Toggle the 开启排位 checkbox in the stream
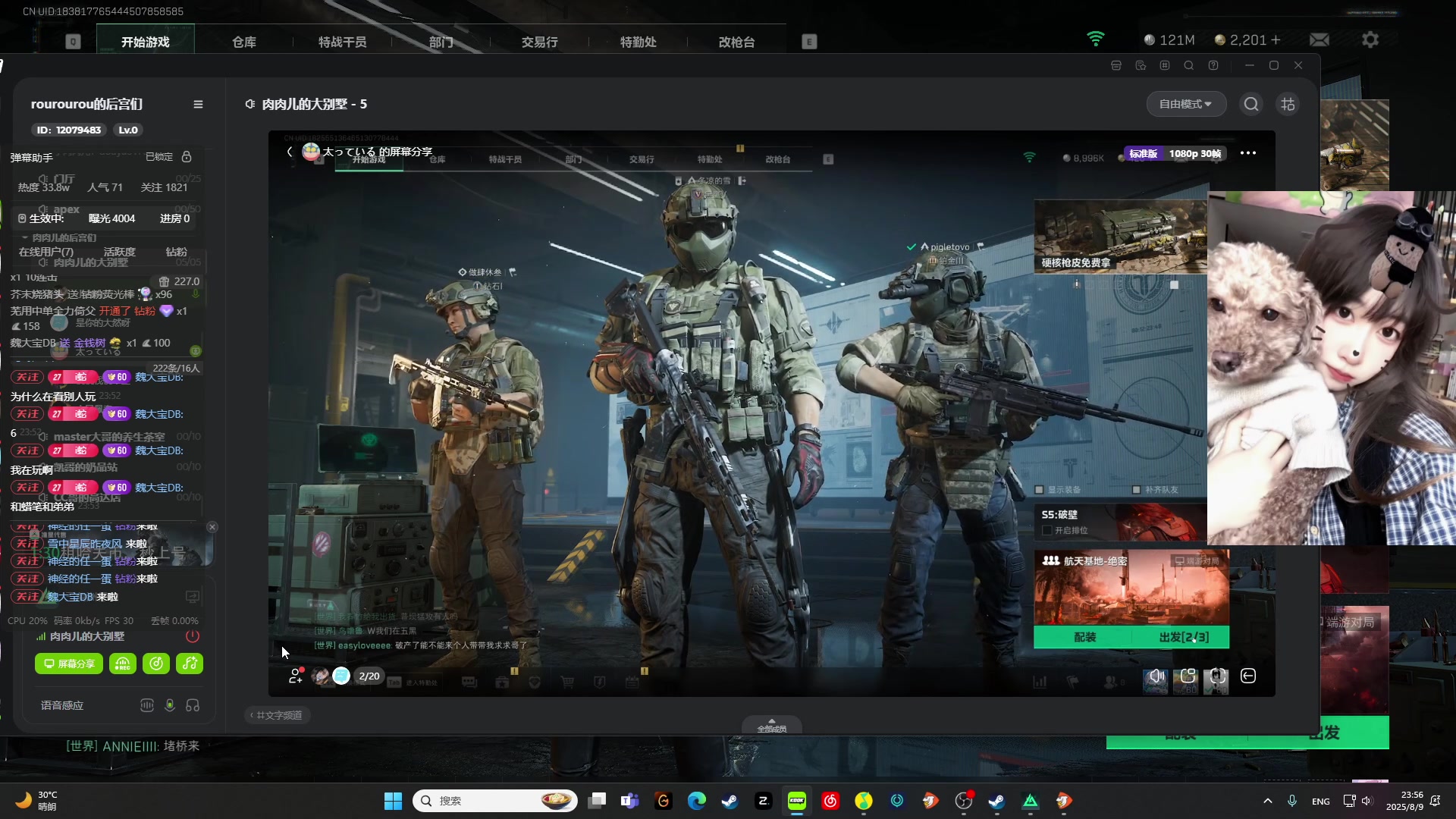The image size is (1456, 819). pos(1047,530)
